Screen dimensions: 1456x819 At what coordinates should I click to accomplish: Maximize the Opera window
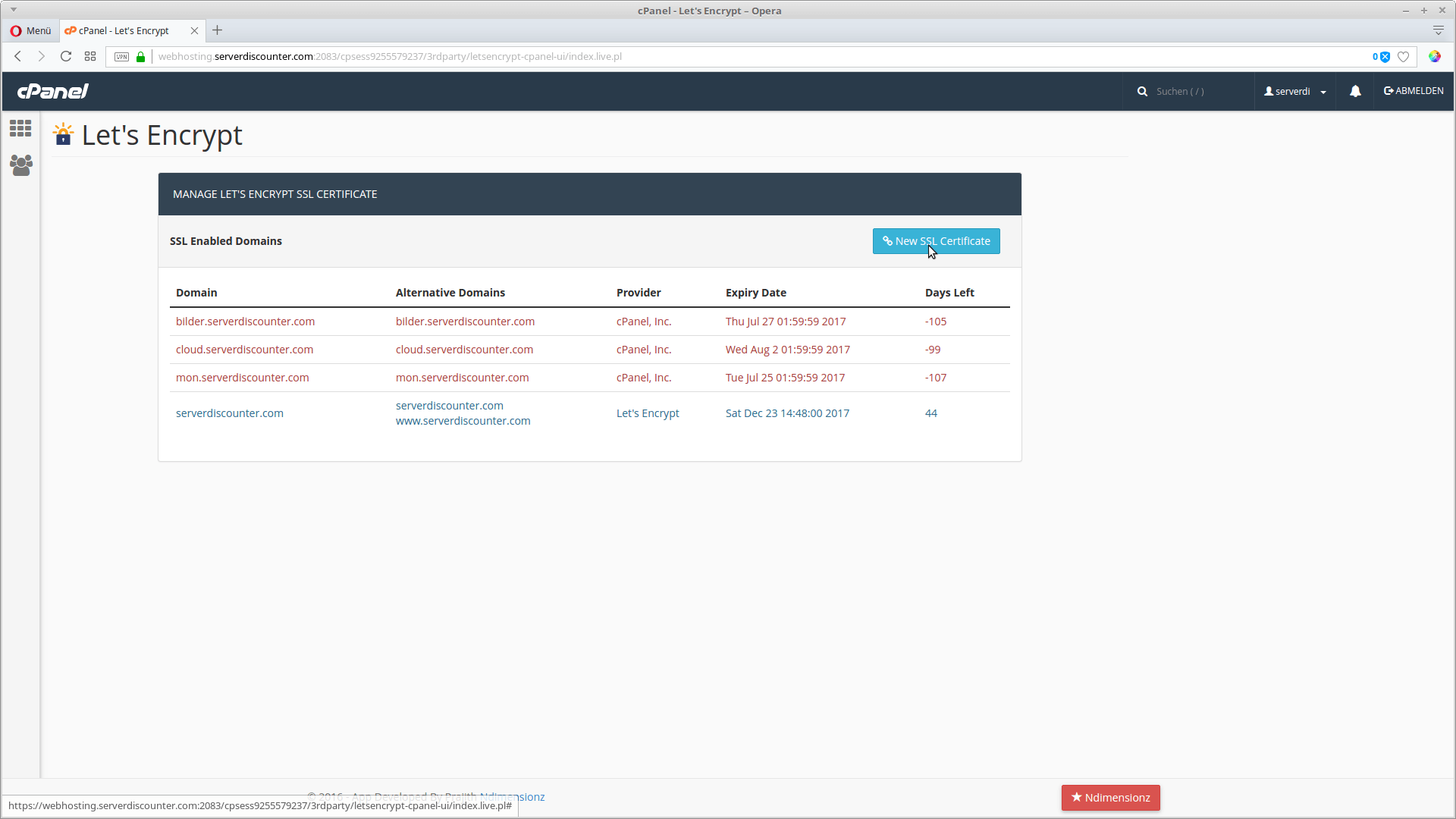click(x=1423, y=11)
